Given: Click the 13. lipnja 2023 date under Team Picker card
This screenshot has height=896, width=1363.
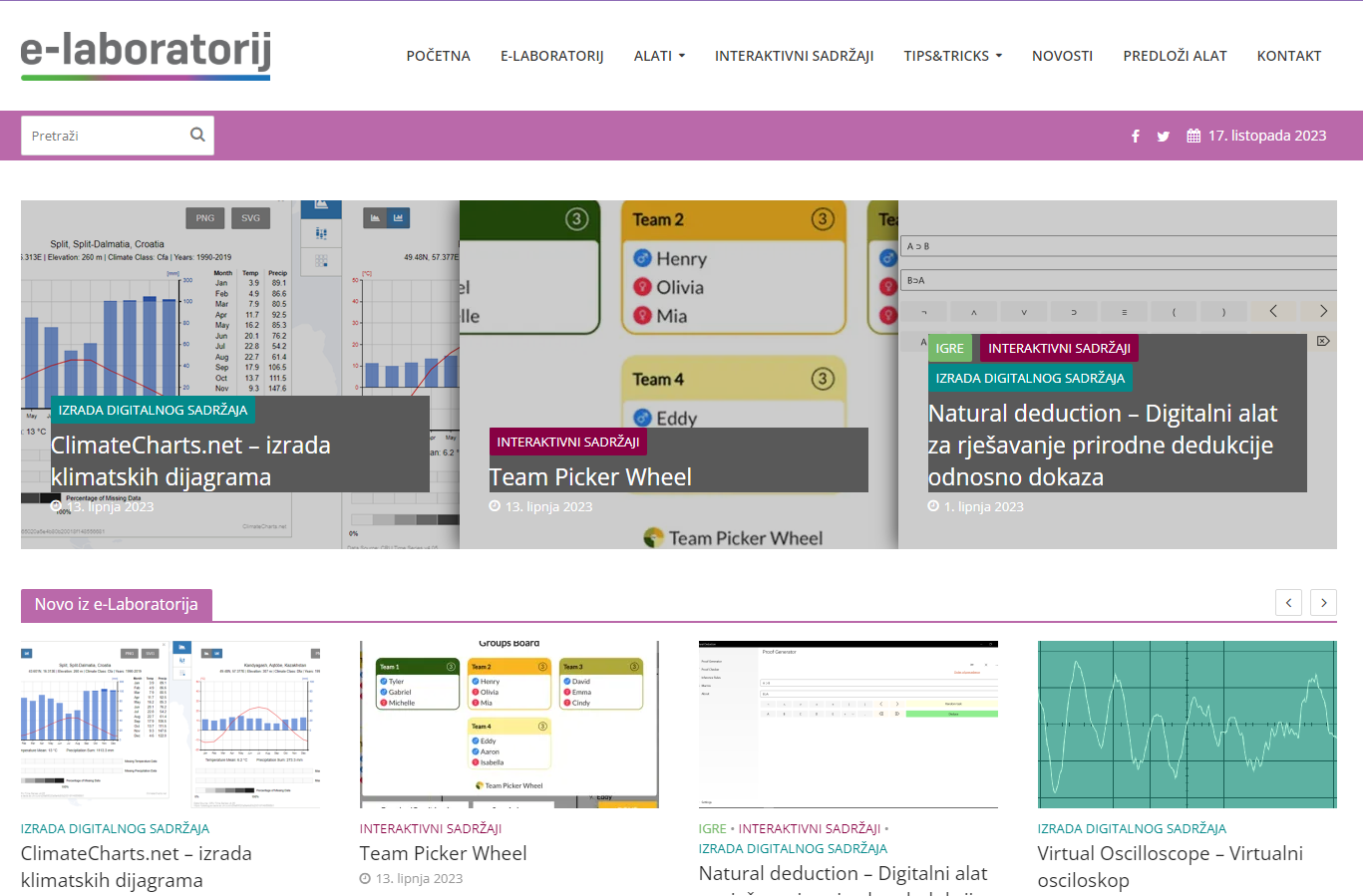Looking at the screenshot, I should pyautogui.click(x=419, y=878).
